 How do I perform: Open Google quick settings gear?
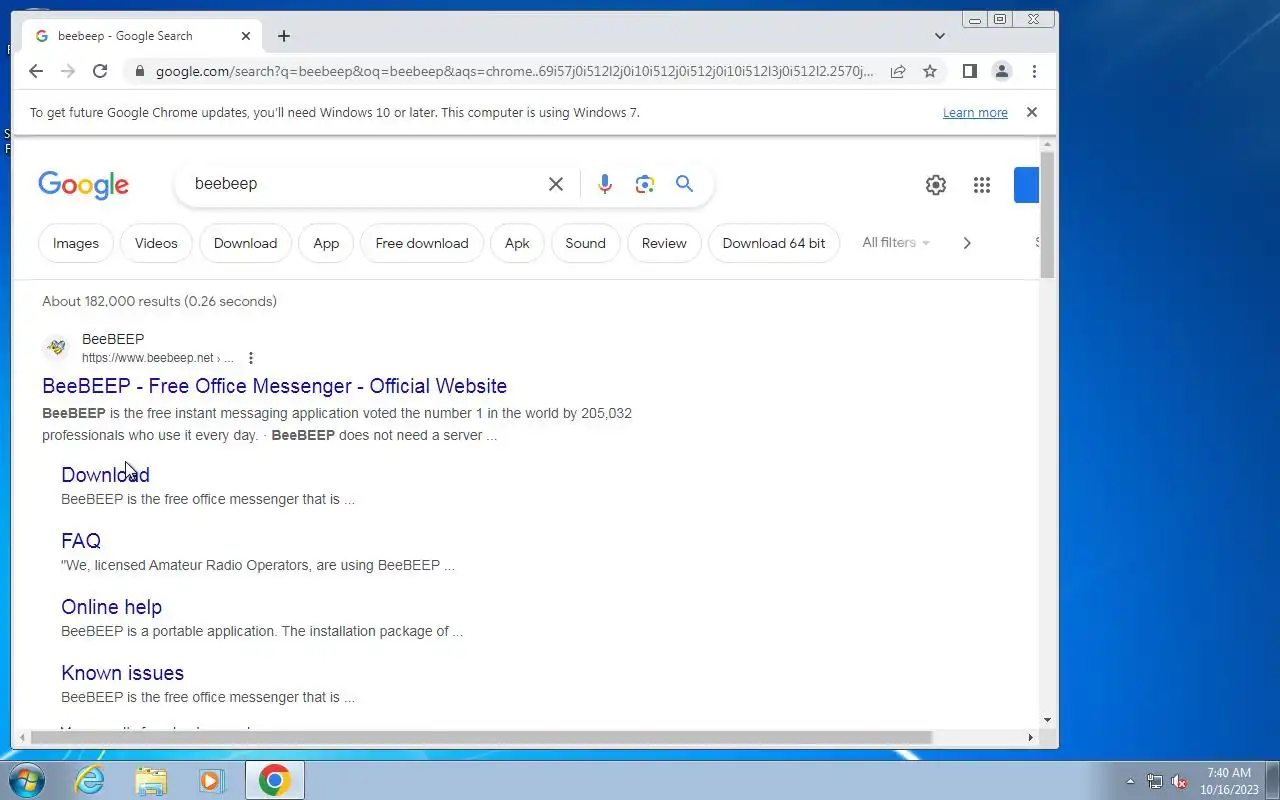tap(935, 185)
